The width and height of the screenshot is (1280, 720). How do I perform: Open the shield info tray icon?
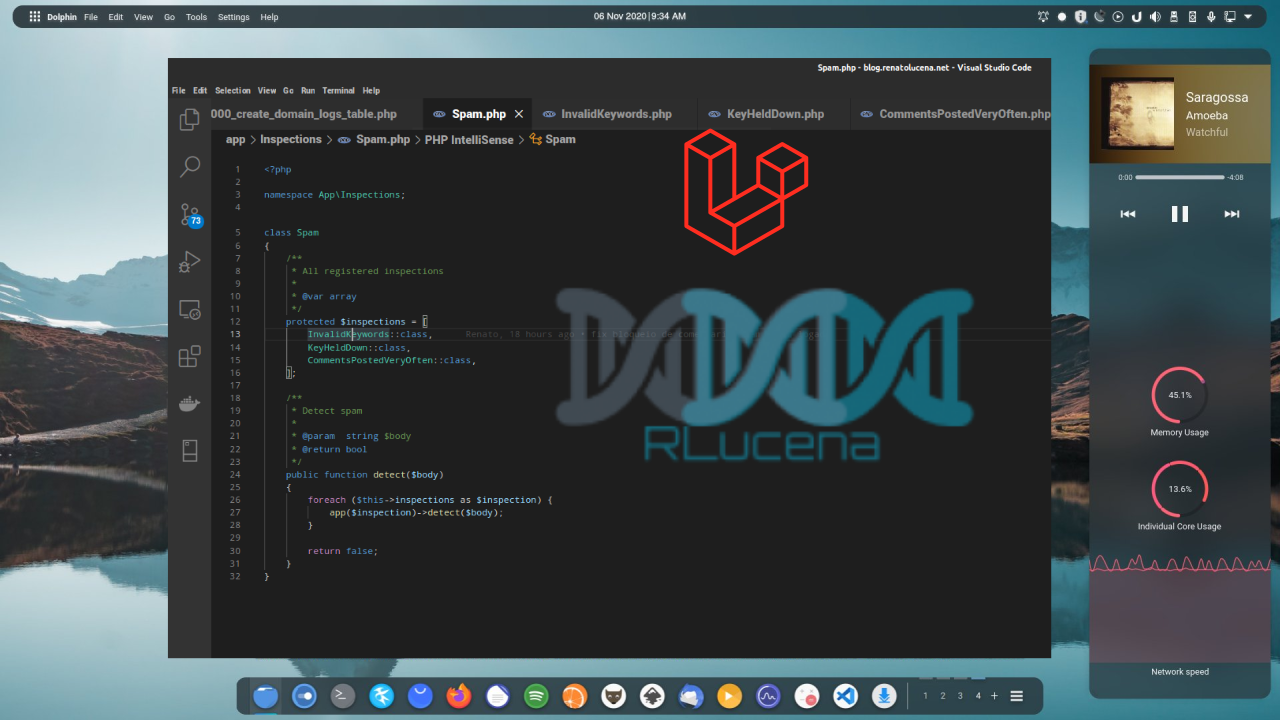pos(1080,16)
